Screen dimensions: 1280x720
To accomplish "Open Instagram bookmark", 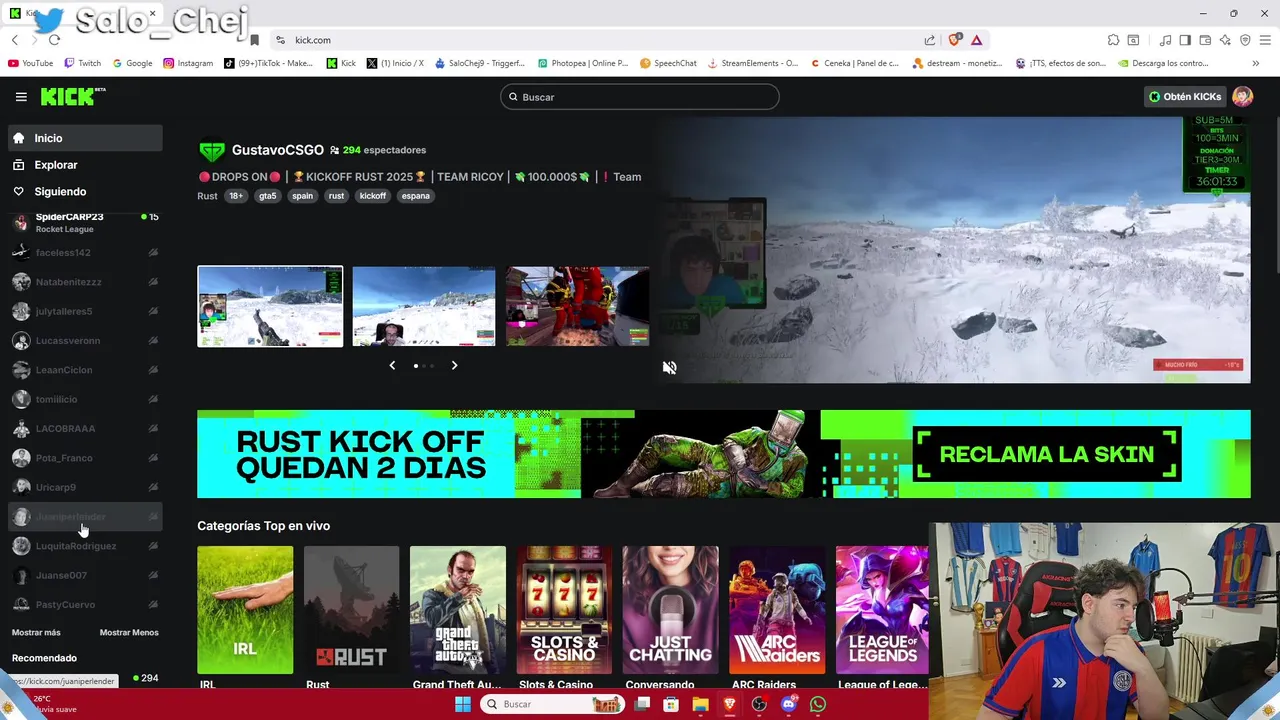I will tap(188, 63).
